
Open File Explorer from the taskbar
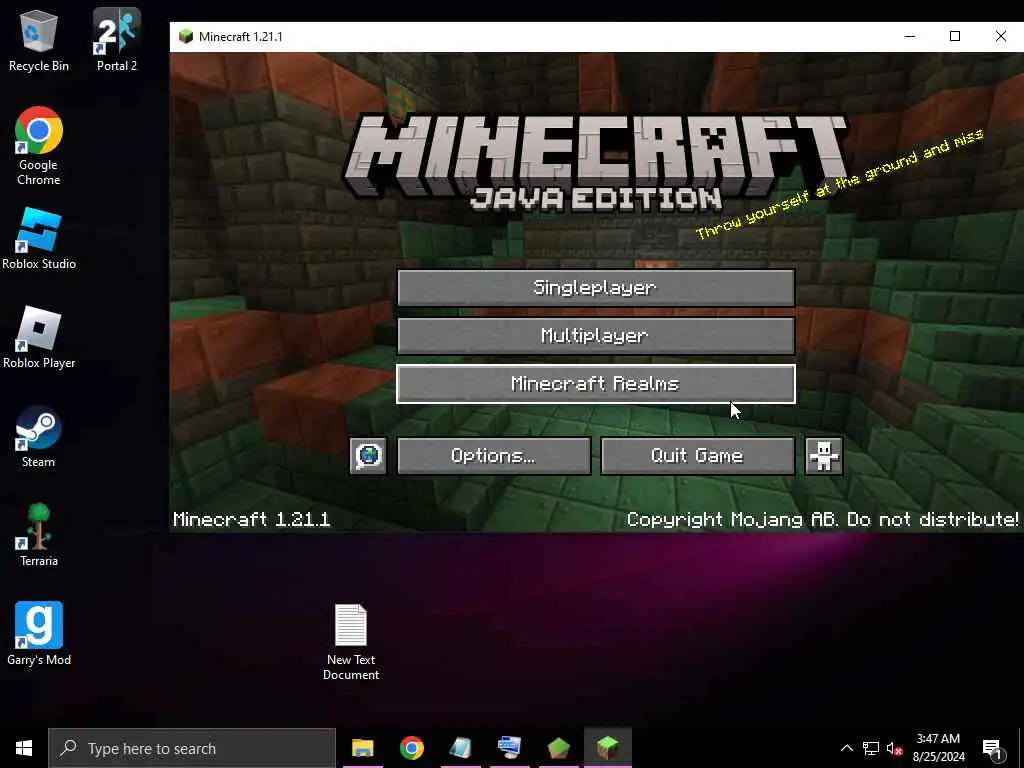pos(362,748)
